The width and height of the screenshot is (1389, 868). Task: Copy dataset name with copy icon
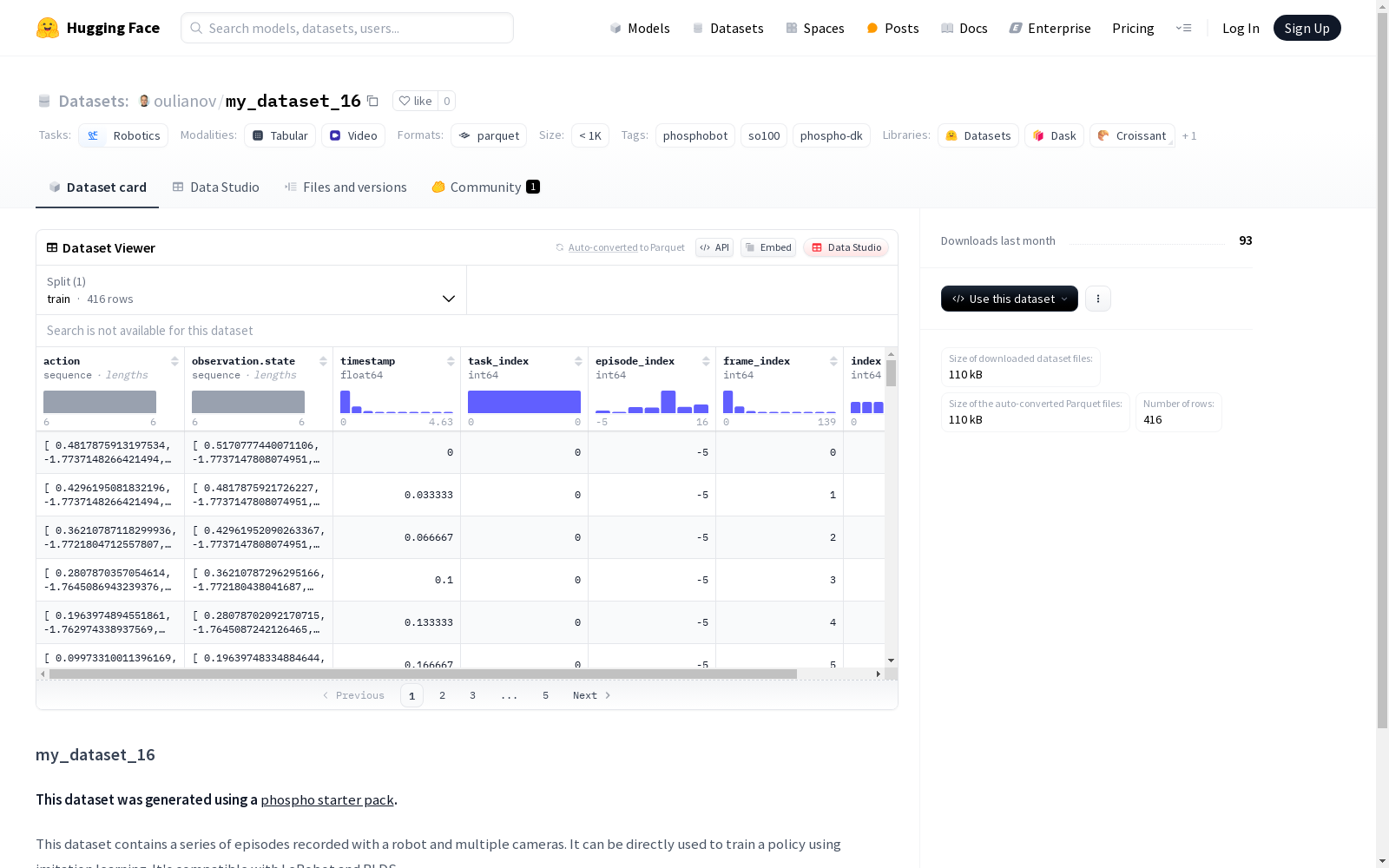pyautogui.click(x=372, y=101)
